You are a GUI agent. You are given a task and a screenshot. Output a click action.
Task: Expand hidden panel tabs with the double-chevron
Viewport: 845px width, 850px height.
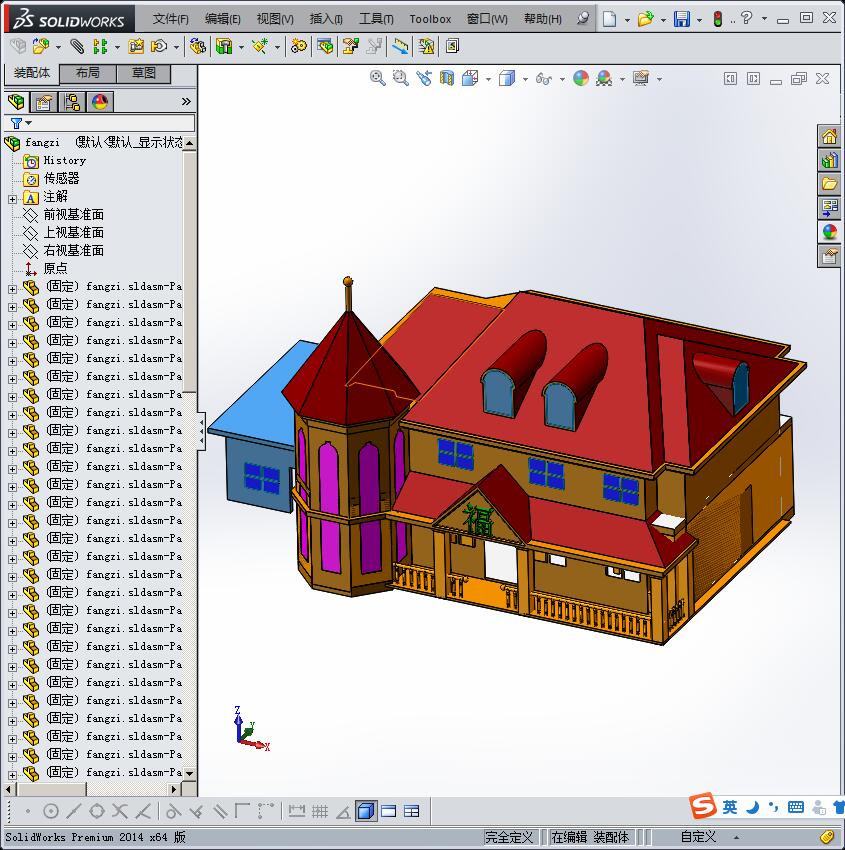[186, 101]
